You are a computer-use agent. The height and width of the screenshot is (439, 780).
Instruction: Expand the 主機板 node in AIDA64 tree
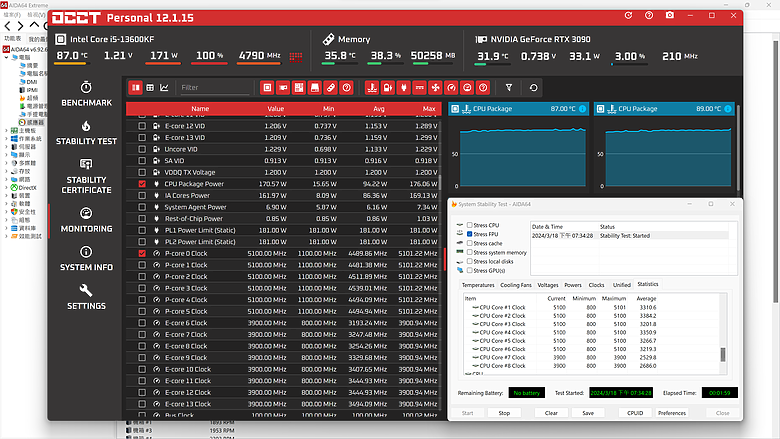(x=6, y=130)
